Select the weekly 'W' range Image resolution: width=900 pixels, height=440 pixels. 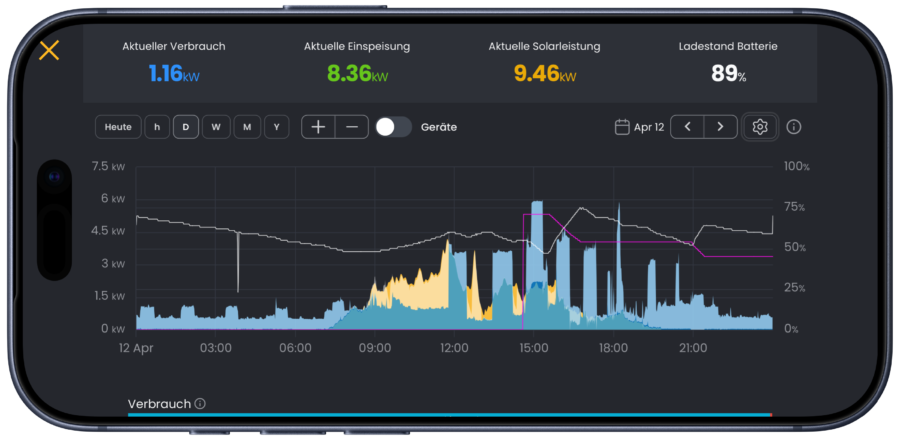tap(216, 127)
